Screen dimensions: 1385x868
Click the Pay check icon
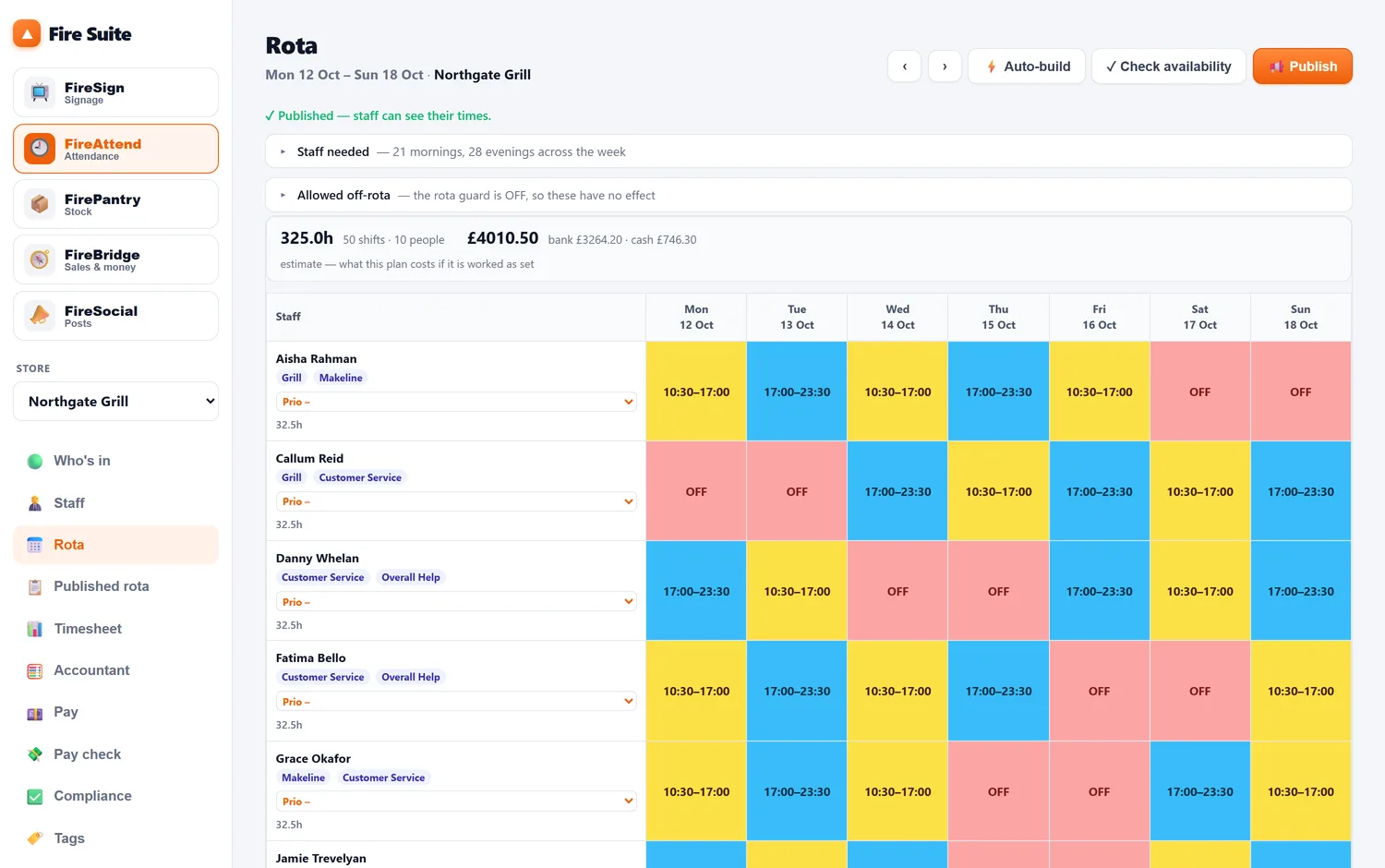[x=35, y=754]
